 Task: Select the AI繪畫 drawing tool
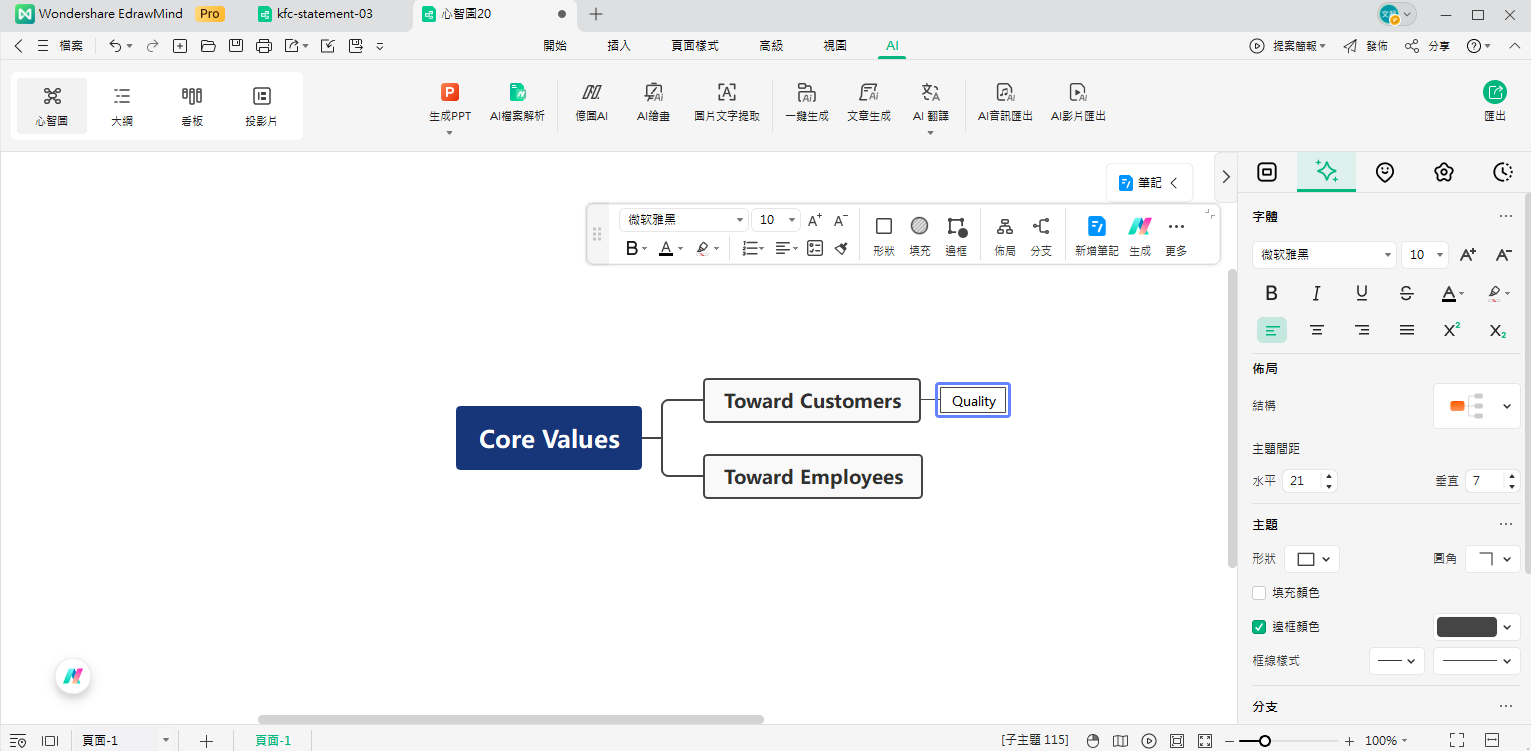click(x=653, y=93)
